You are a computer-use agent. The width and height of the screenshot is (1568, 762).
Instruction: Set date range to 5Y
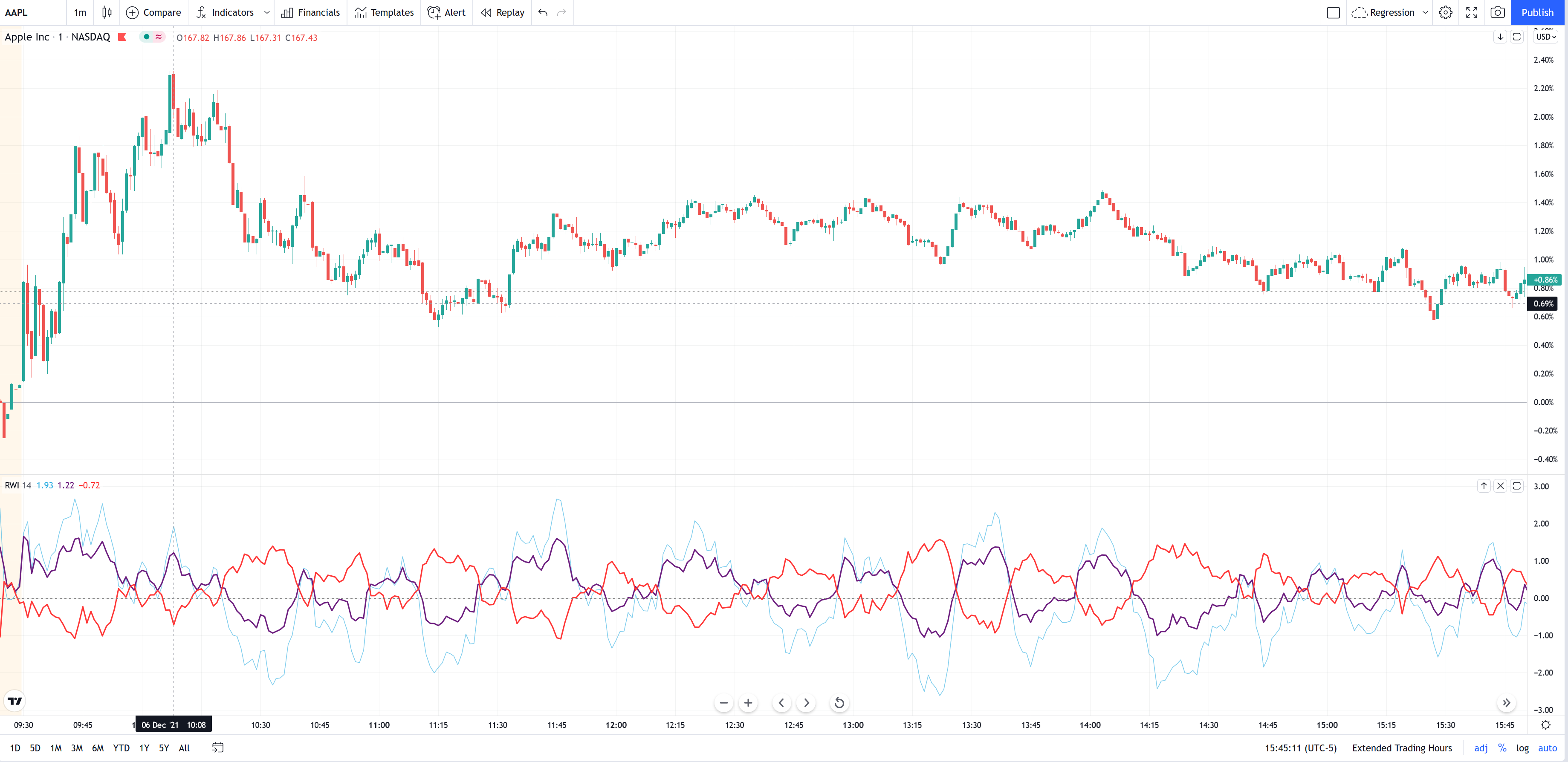pyautogui.click(x=164, y=748)
